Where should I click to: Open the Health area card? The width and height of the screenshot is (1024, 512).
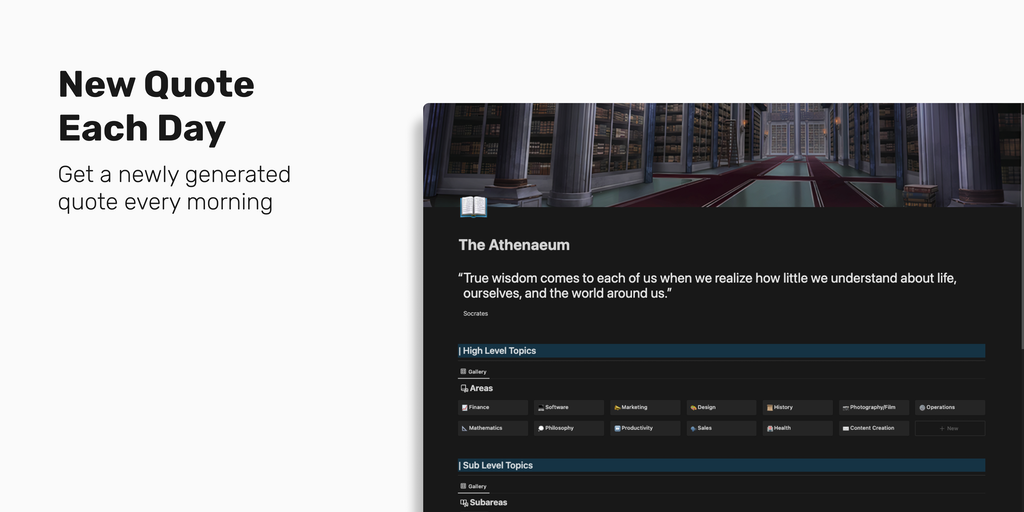click(x=797, y=428)
